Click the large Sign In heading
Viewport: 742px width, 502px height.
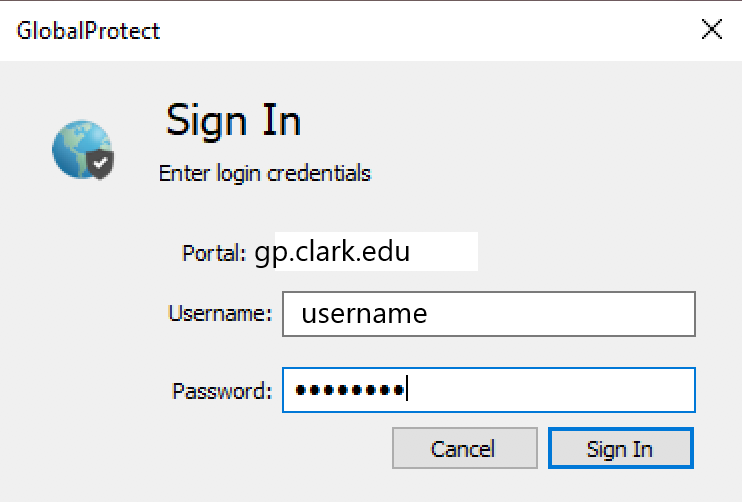pyautogui.click(x=233, y=121)
